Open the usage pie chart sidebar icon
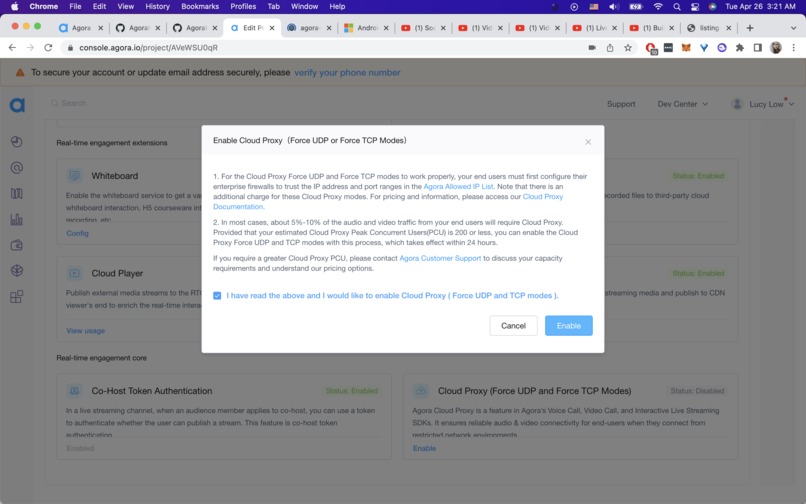 pos(16,141)
